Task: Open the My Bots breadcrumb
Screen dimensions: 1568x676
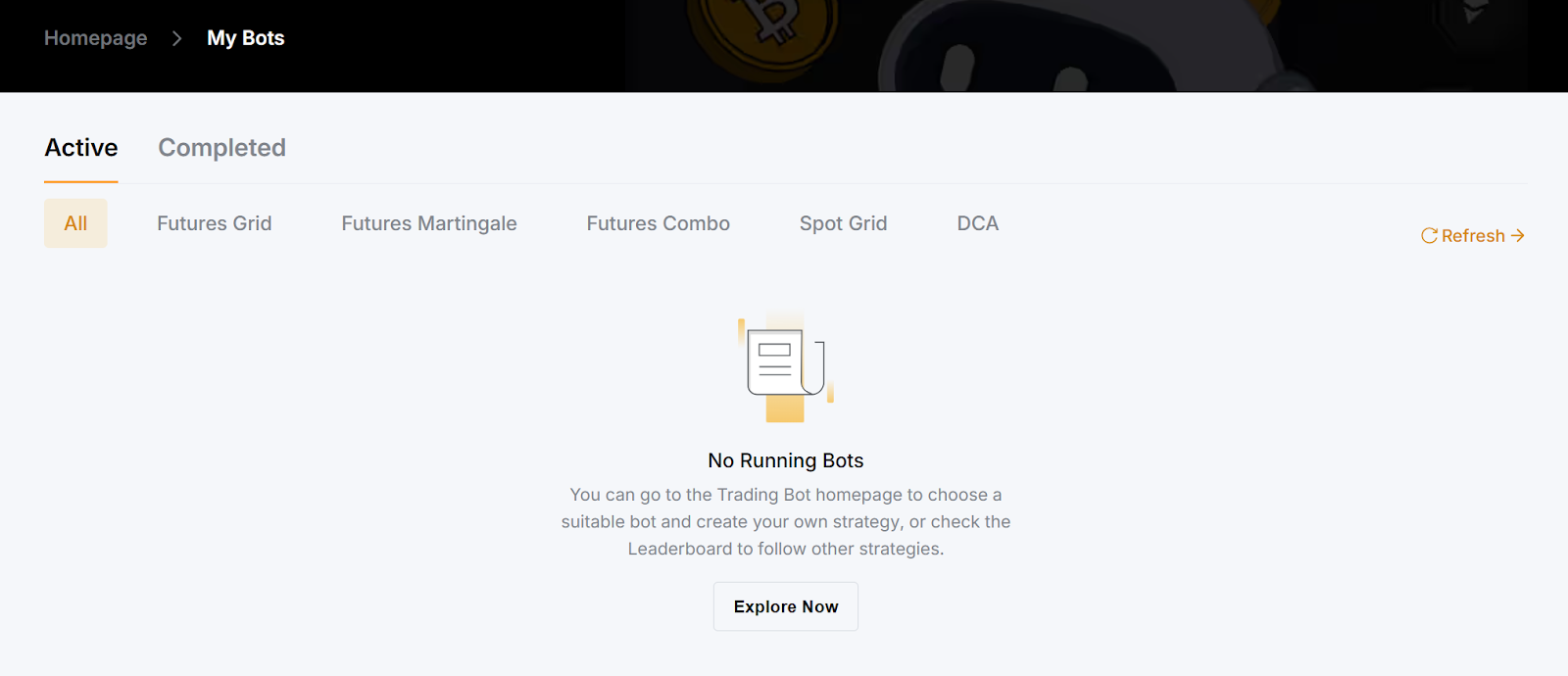Action: [x=245, y=38]
